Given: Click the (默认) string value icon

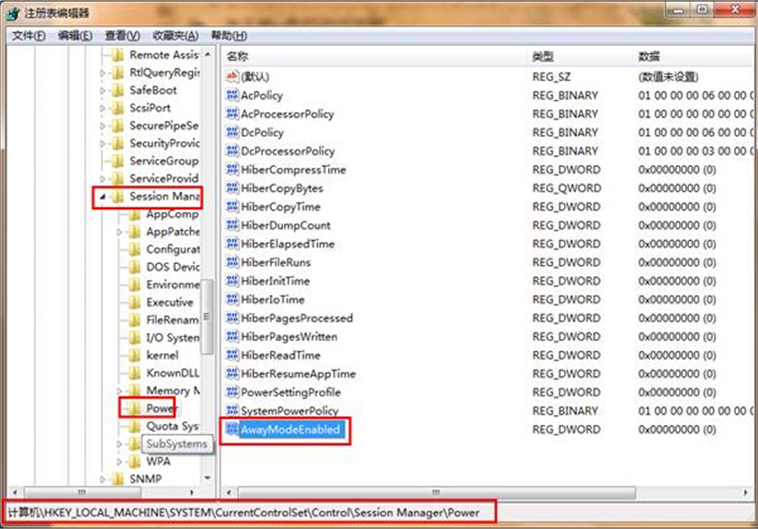Looking at the screenshot, I should tap(232, 77).
